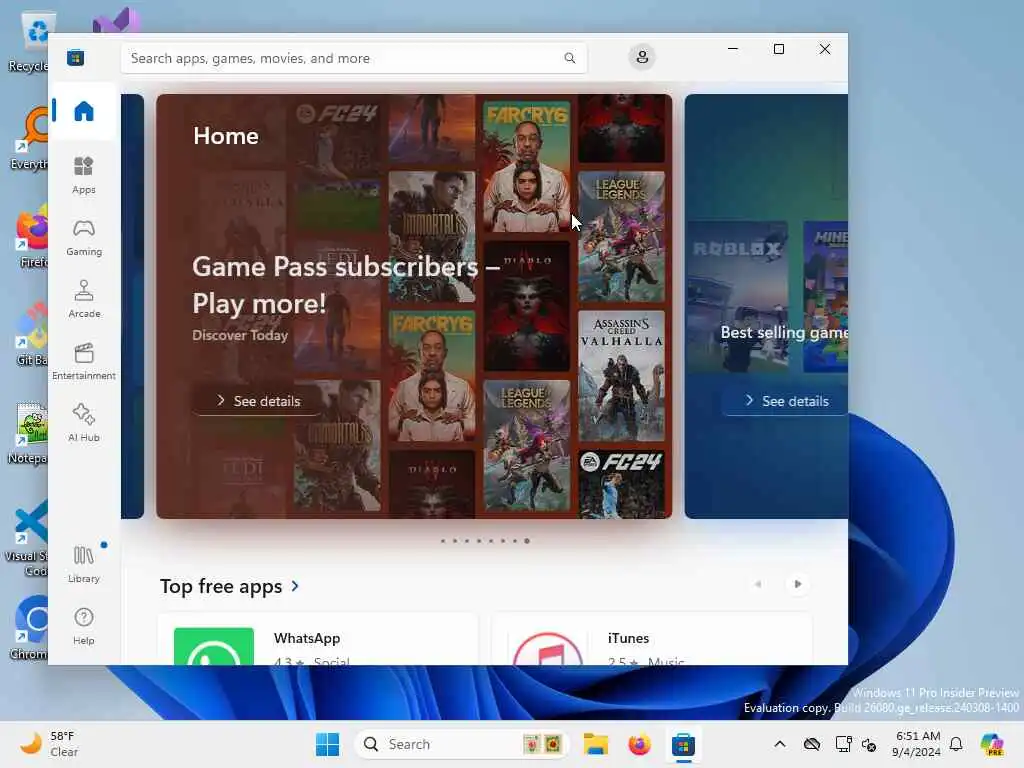1024x768 pixels.
Task: Show next top free apps with the right arrow
Action: tap(797, 584)
